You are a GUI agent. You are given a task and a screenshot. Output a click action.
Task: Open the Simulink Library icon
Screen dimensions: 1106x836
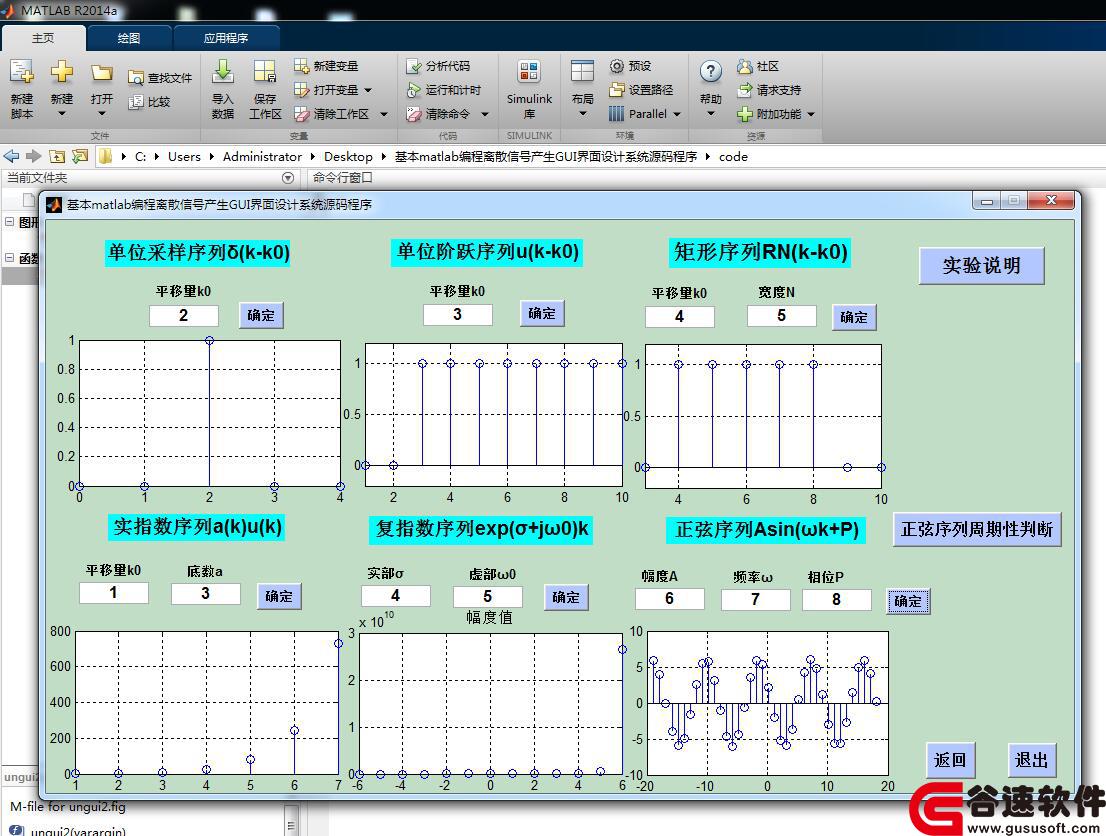[529, 72]
